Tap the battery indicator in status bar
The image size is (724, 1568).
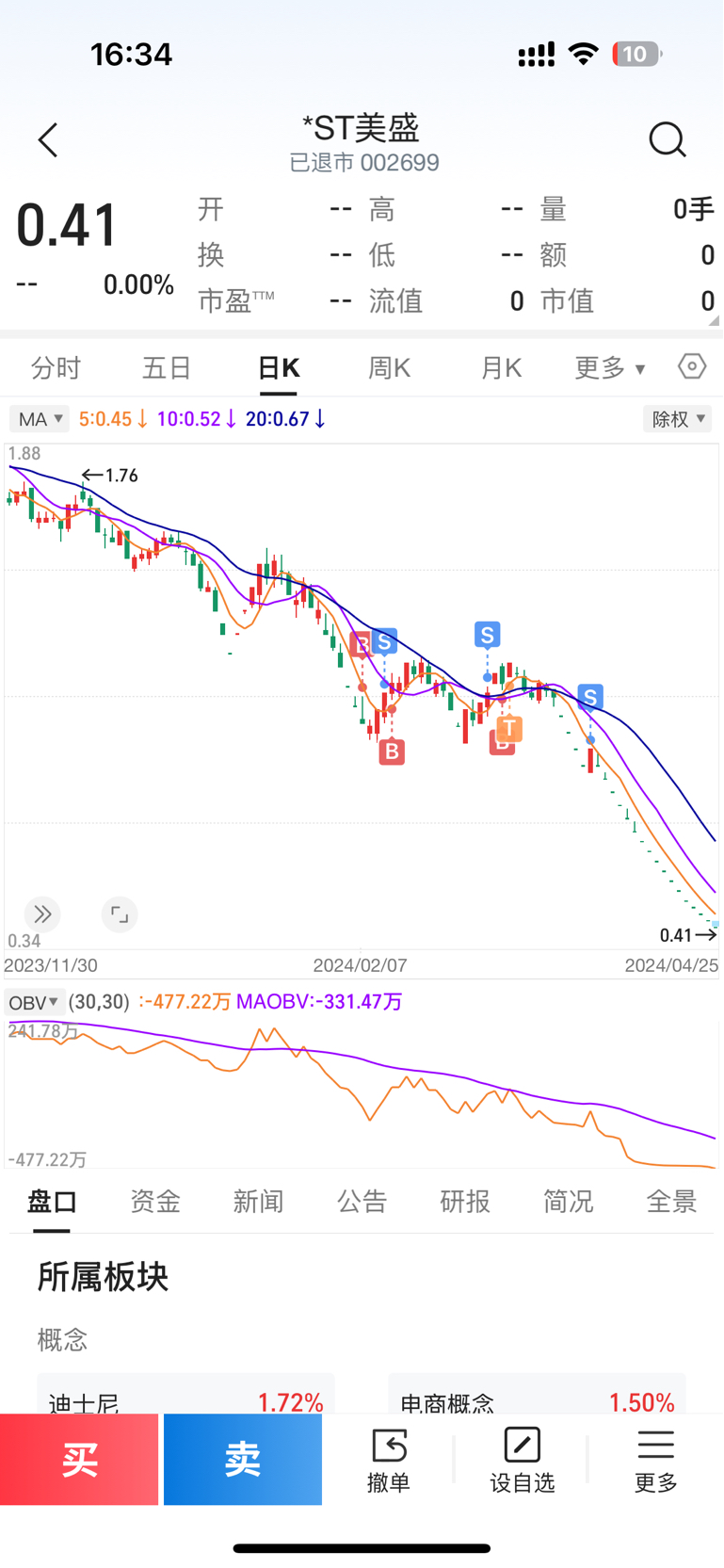pyautogui.click(x=637, y=55)
